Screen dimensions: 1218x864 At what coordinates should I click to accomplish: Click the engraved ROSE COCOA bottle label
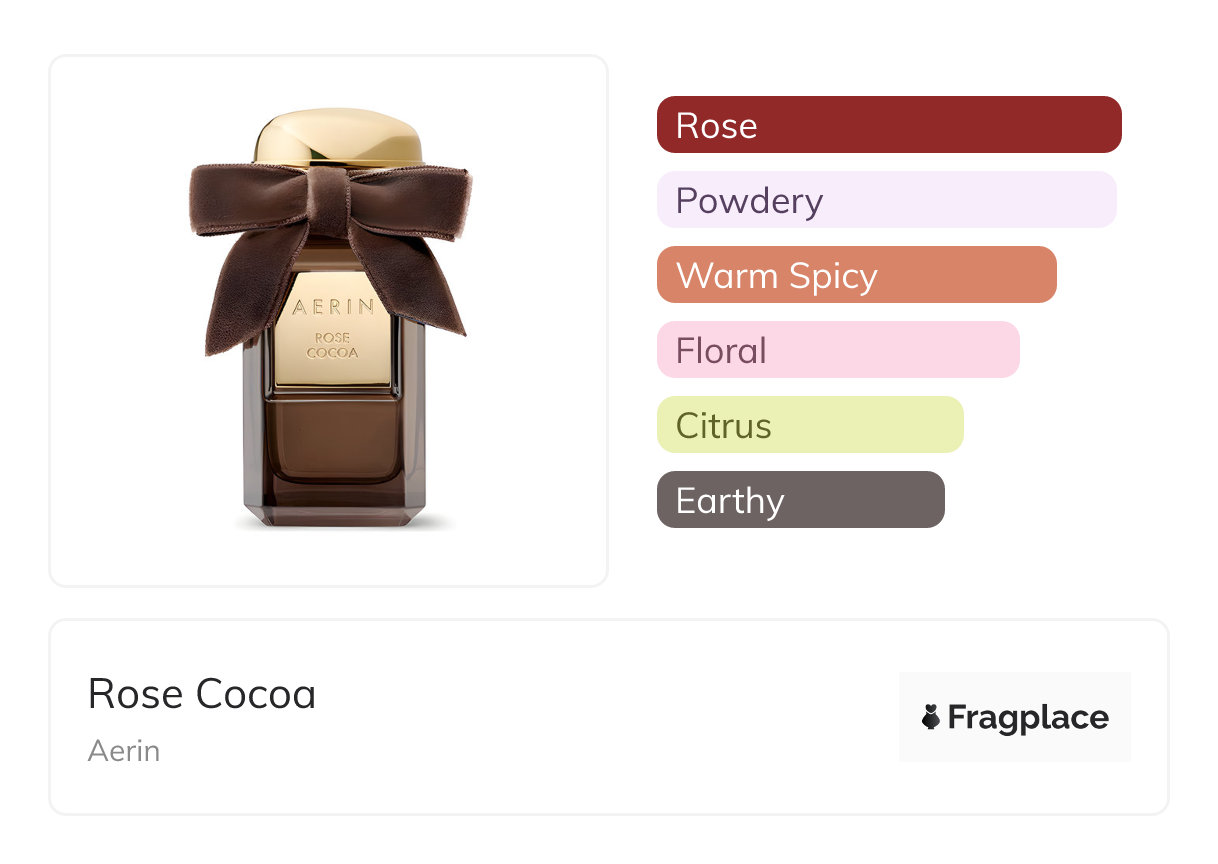(x=333, y=345)
